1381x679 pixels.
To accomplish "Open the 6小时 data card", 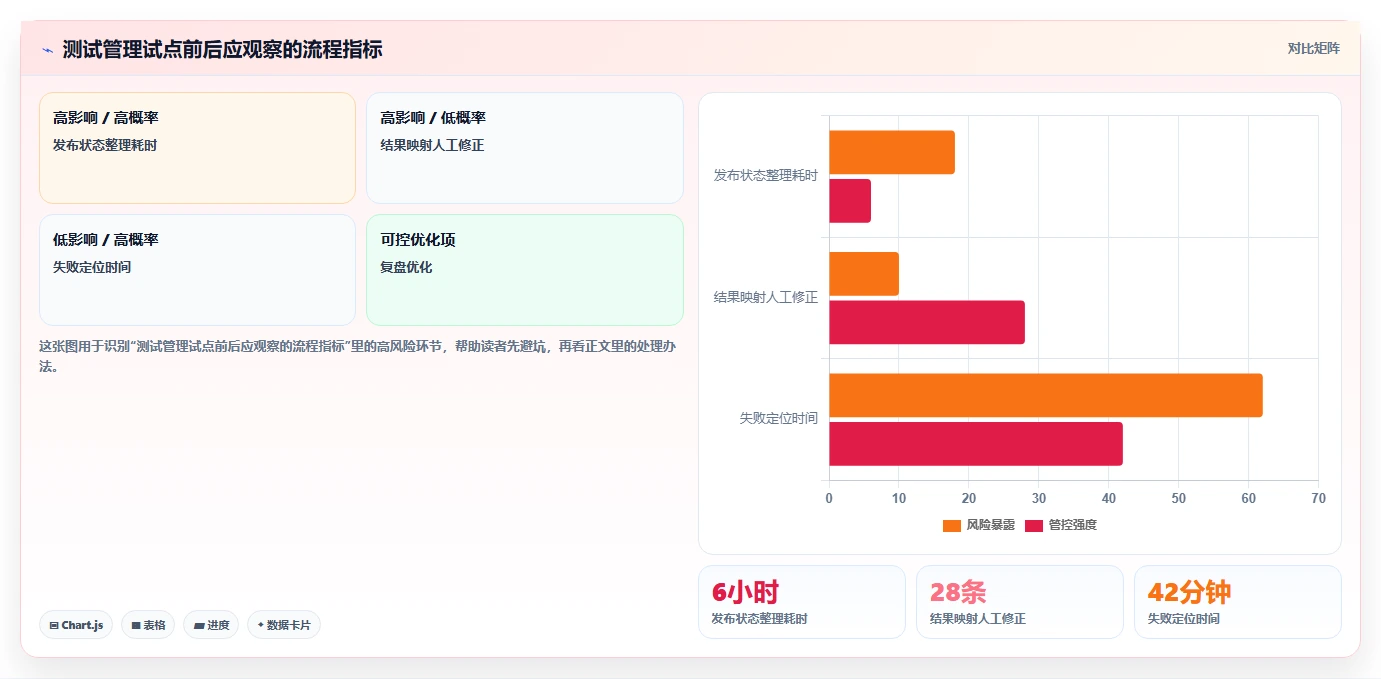I will click(x=802, y=602).
